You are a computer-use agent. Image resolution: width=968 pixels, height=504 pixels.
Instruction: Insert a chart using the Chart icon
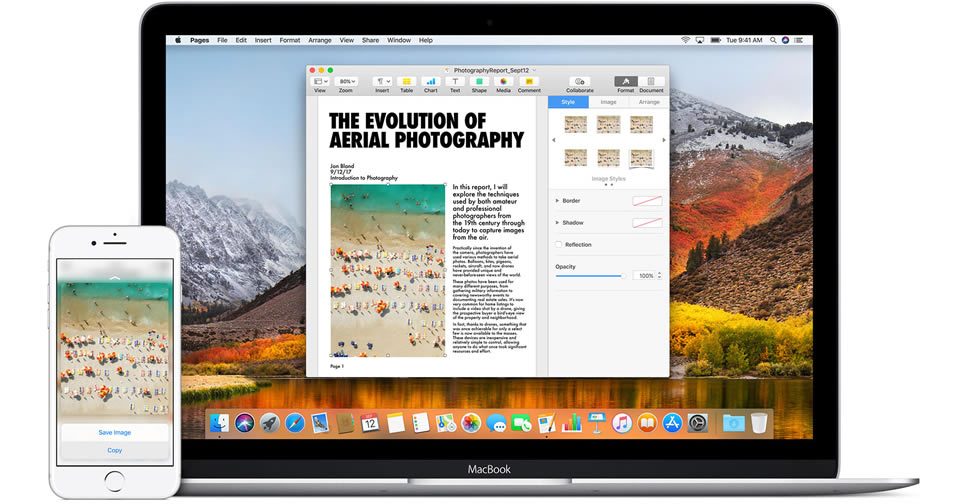(x=430, y=82)
